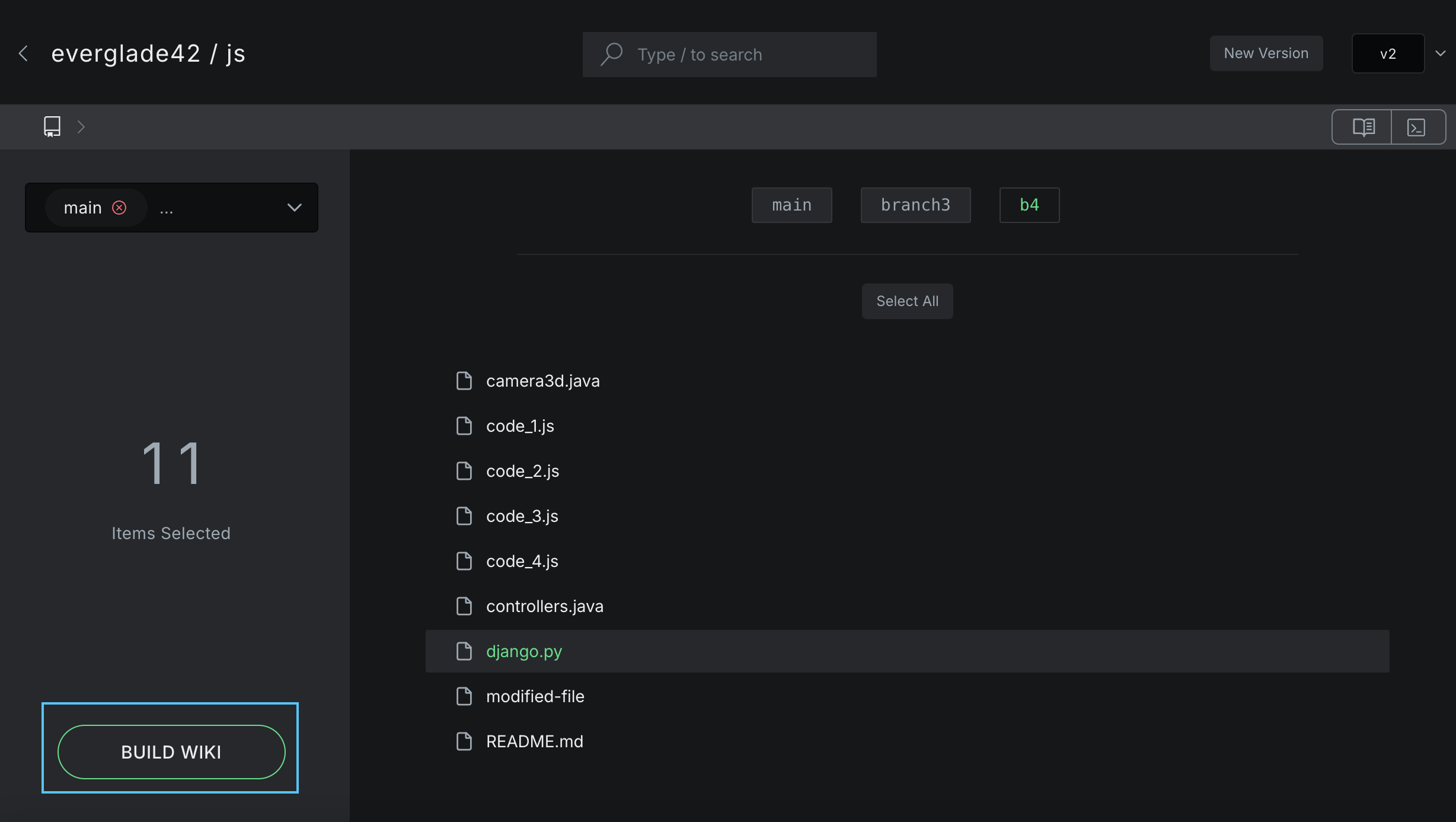Open the repository root breadcrumb icon
This screenshot has width=1456, height=822.
pyautogui.click(x=52, y=126)
